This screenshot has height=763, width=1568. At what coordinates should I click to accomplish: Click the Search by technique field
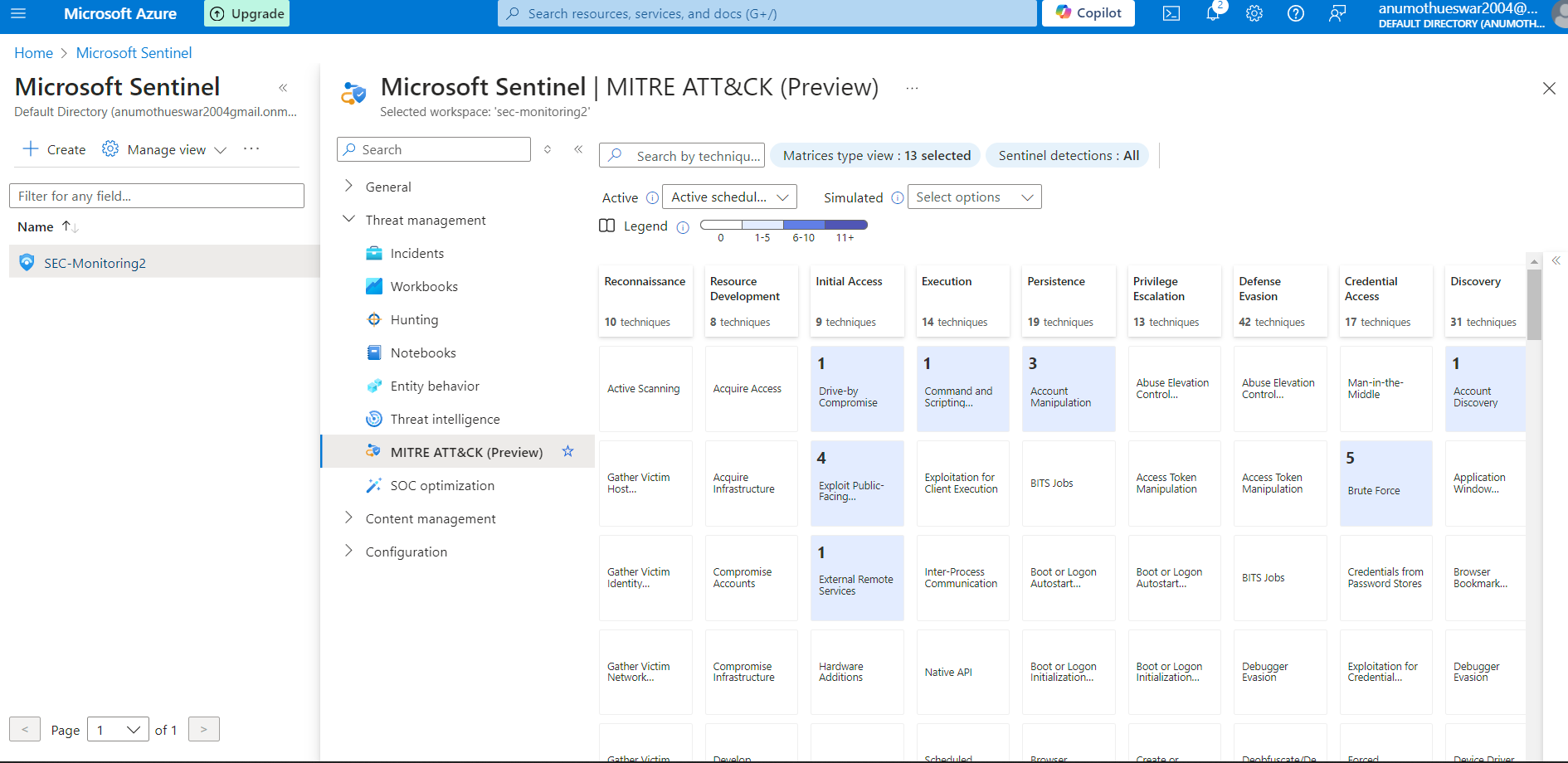tap(682, 155)
